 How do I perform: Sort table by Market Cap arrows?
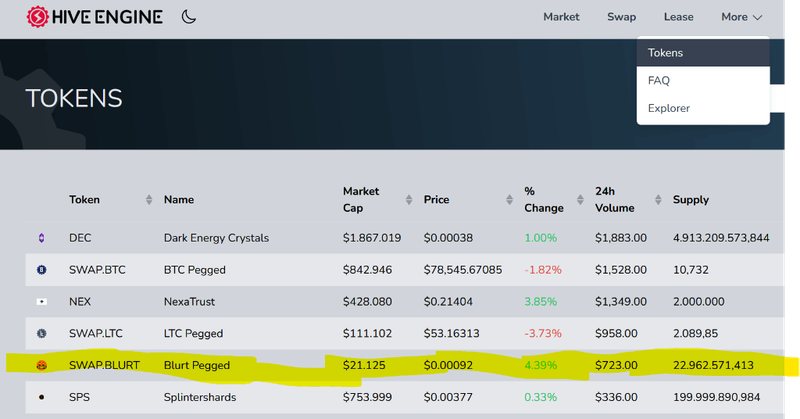[409, 200]
